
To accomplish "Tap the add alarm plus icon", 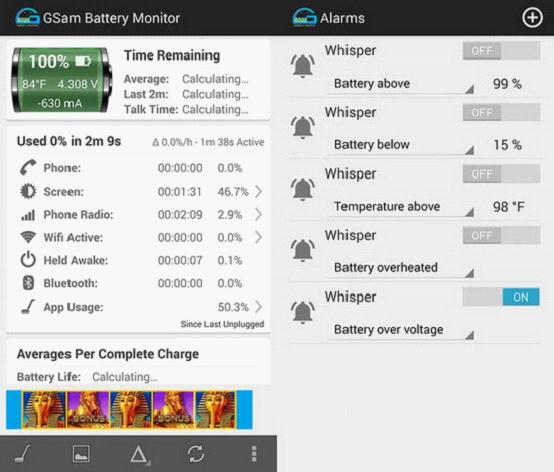I will [x=532, y=18].
